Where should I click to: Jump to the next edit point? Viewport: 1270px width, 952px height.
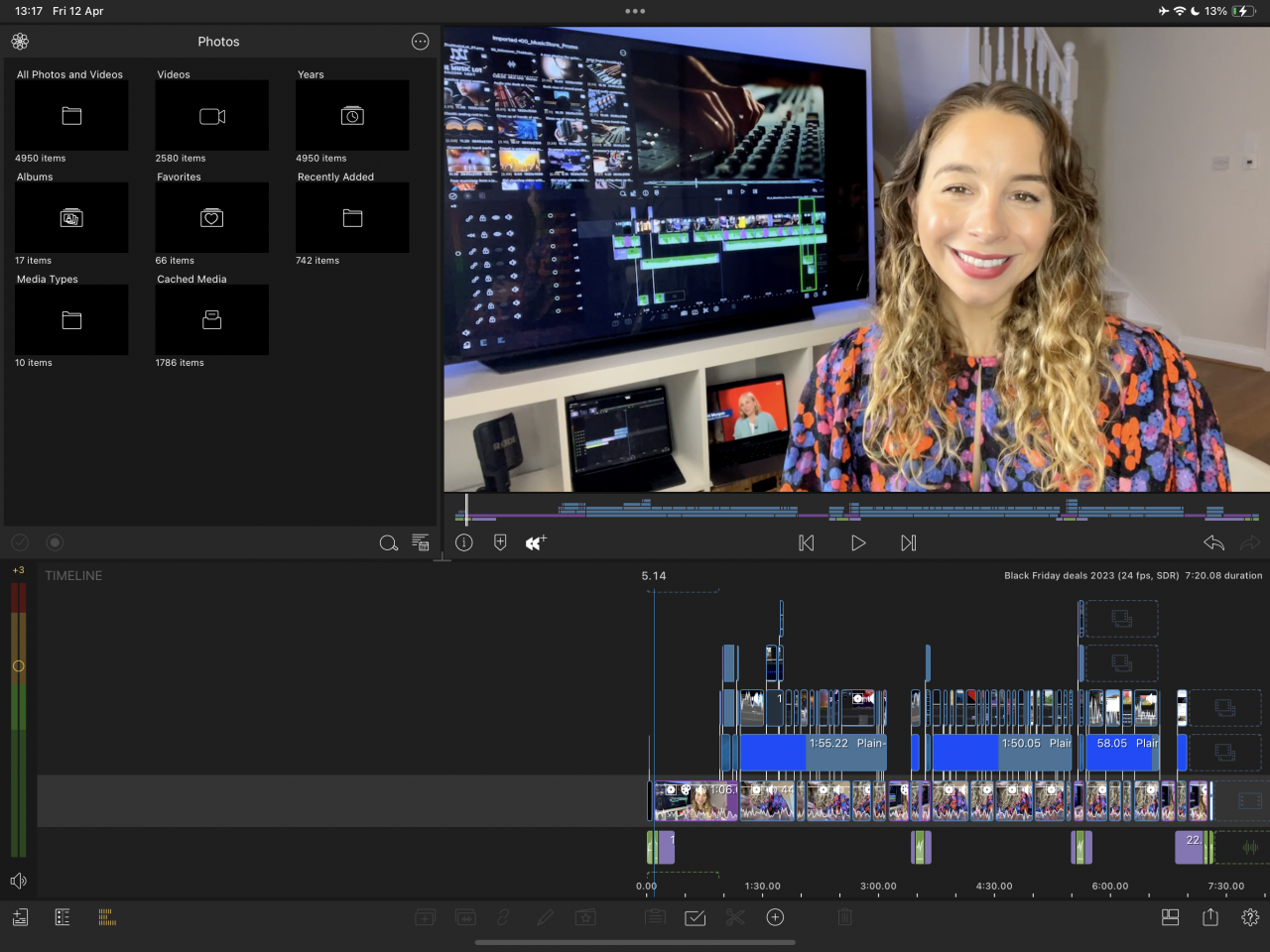pos(908,543)
